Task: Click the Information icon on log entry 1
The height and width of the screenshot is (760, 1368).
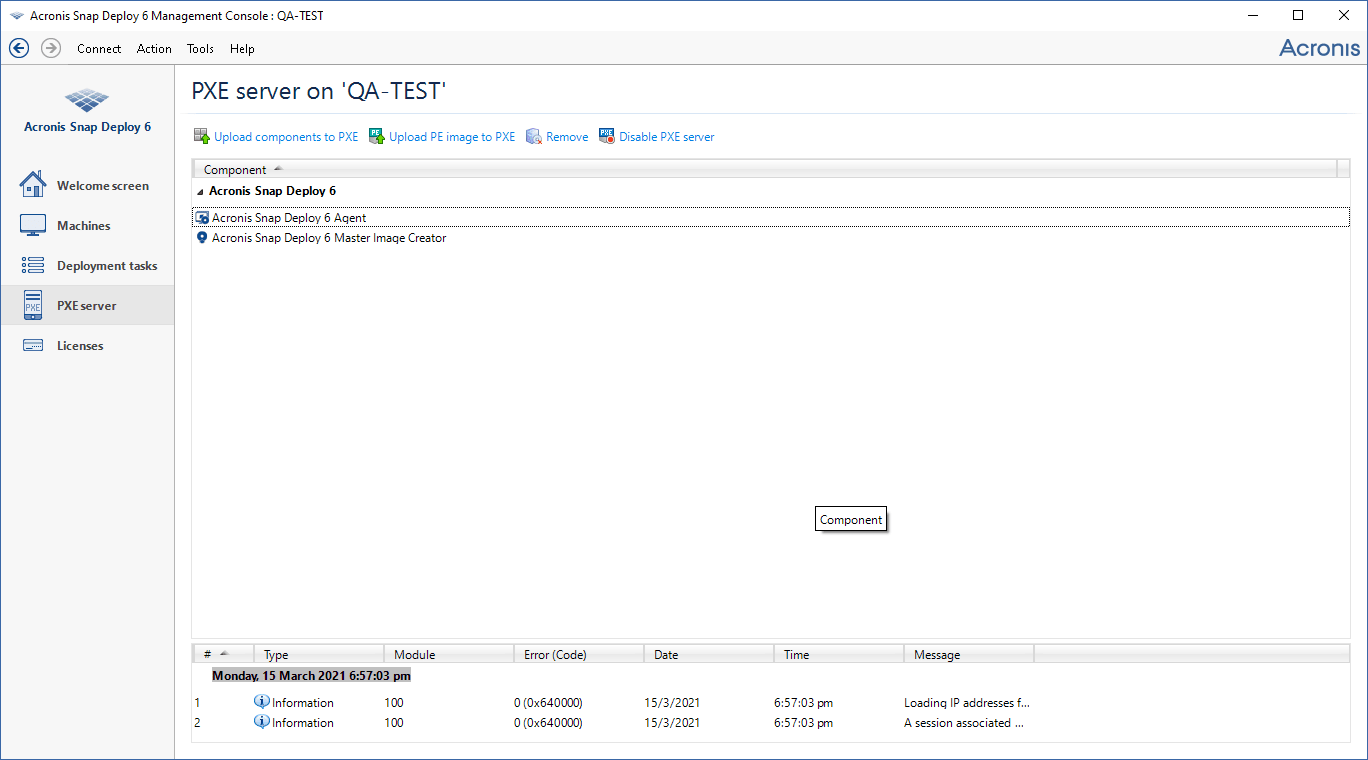Action: (x=261, y=702)
